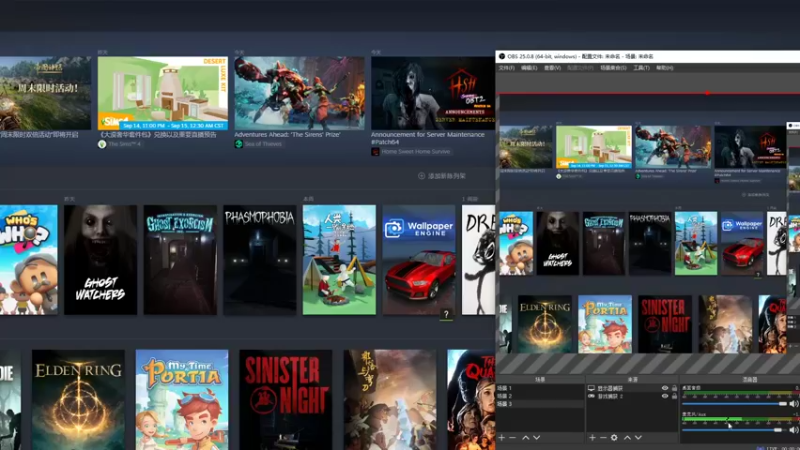Open the Home Sweet Home Survive label link
The width and height of the screenshot is (800, 450).
tap(416, 152)
